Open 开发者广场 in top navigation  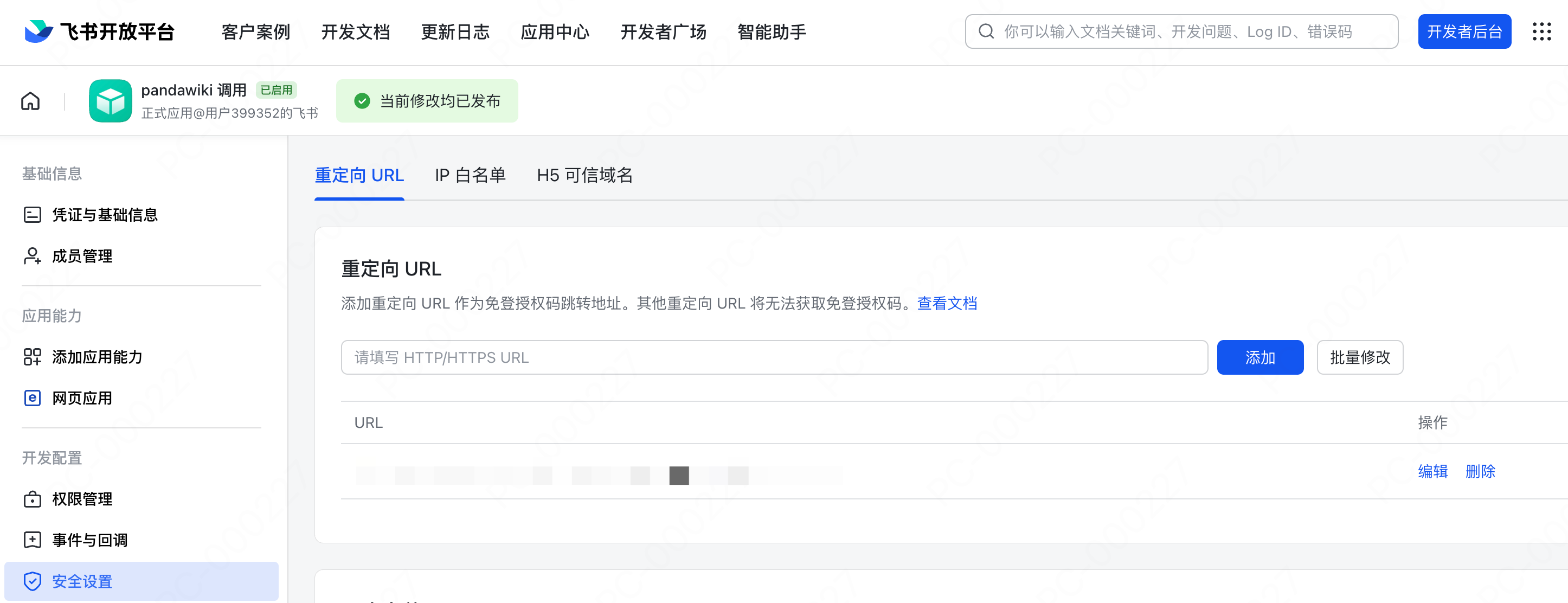(x=664, y=31)
